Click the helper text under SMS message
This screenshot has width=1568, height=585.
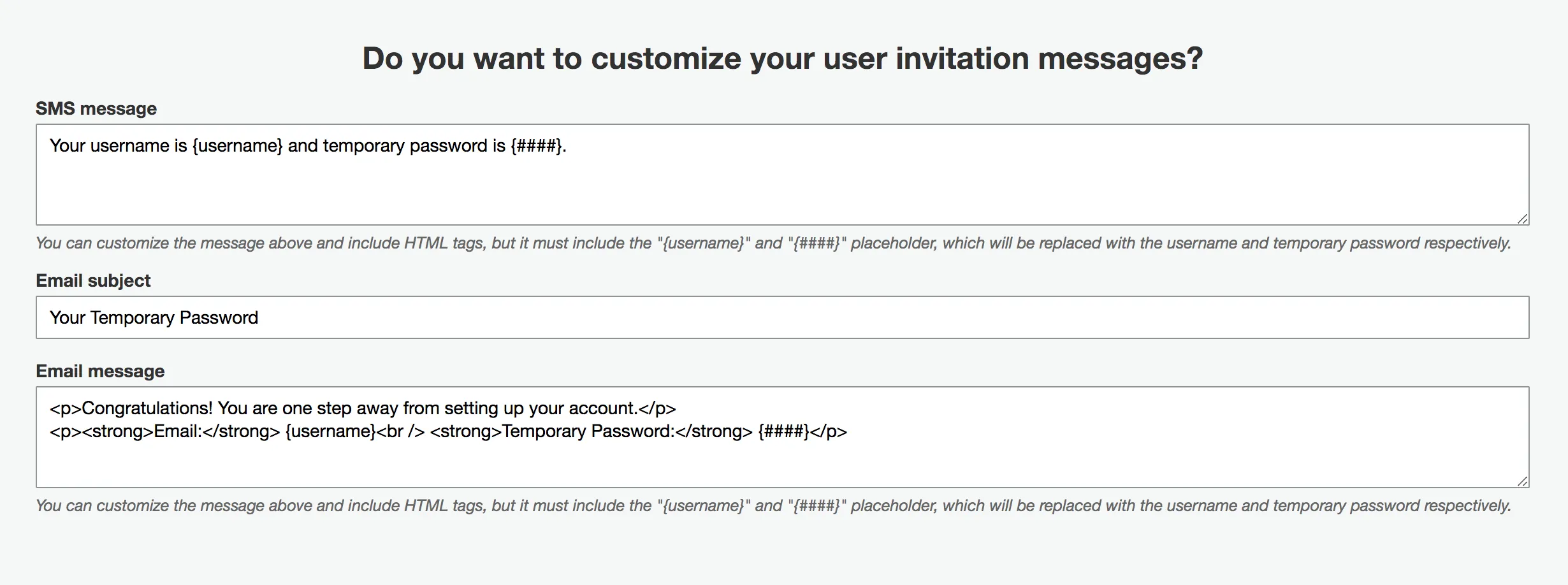tap(773, 243)
